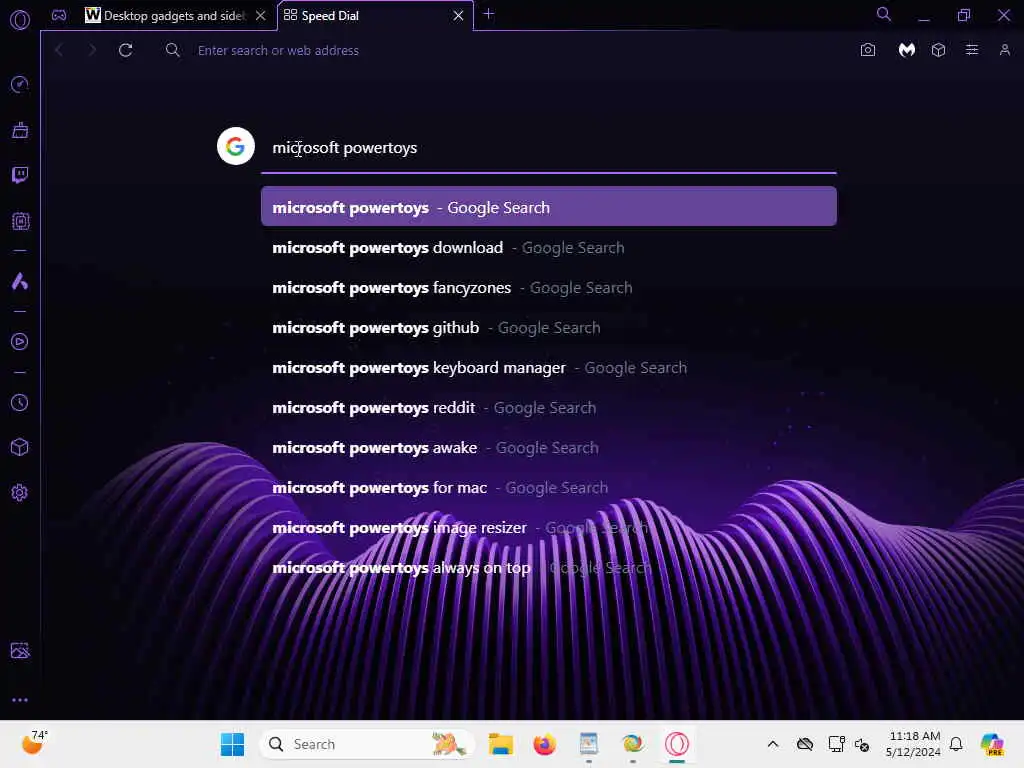Search tabs with top-right magnifier
This screenshot has height=768, width=1024.
pyautogui.click(x=883, y=14)
